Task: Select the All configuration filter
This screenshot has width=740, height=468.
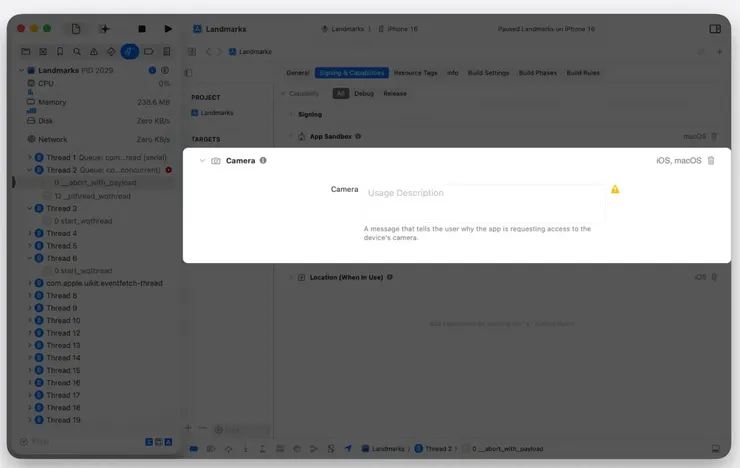Action: 340,93
